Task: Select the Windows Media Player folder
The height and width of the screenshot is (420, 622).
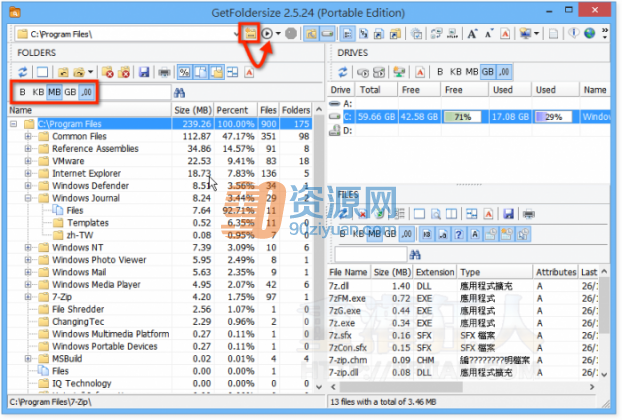Action: (96, 284)
